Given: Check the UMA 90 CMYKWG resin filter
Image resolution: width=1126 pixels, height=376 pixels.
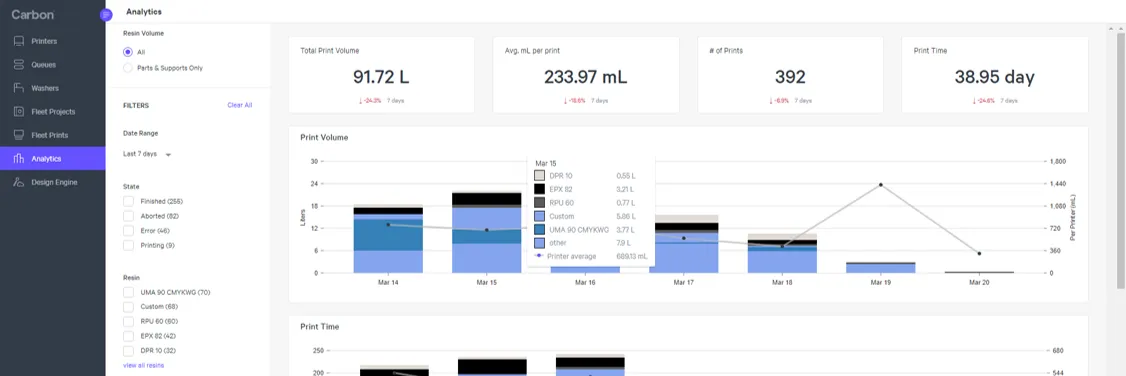Looking at the screenshot, I should click(x=129, y=292).
